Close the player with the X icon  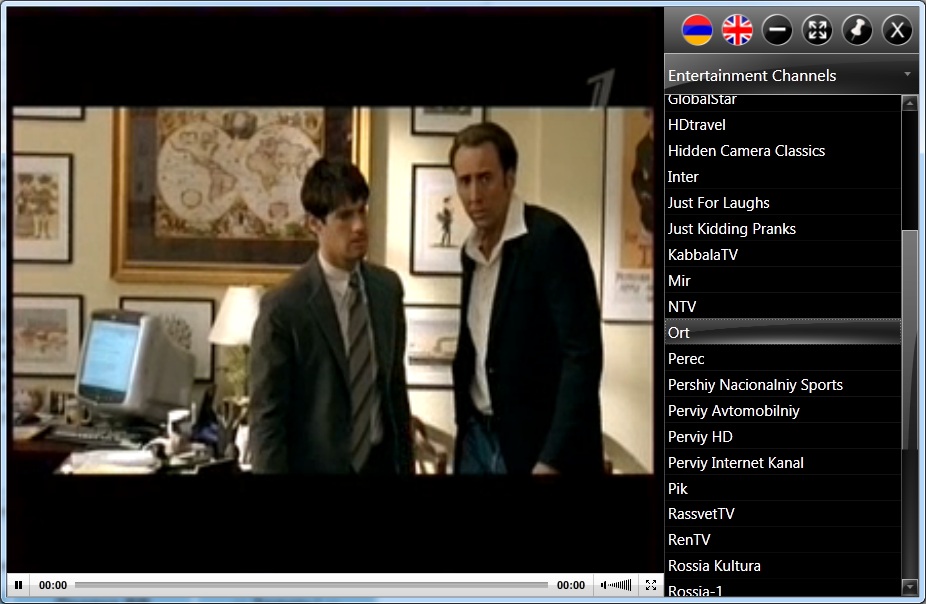897,30
